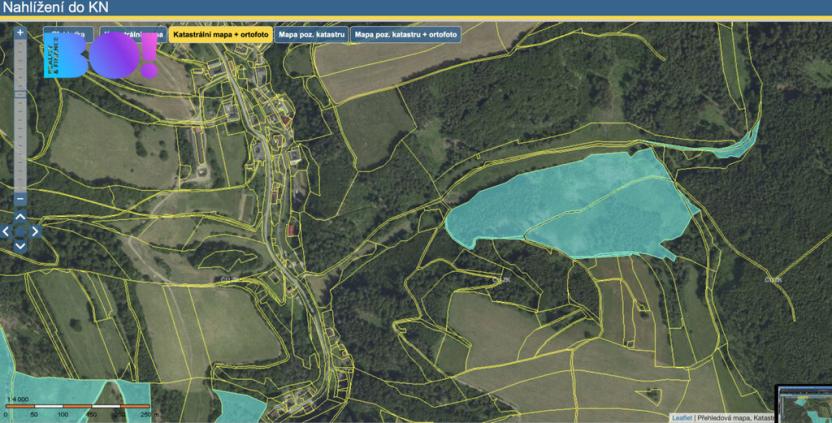Select Mapa poz. katastru + ortofoto layer

[x=406, y=34]
